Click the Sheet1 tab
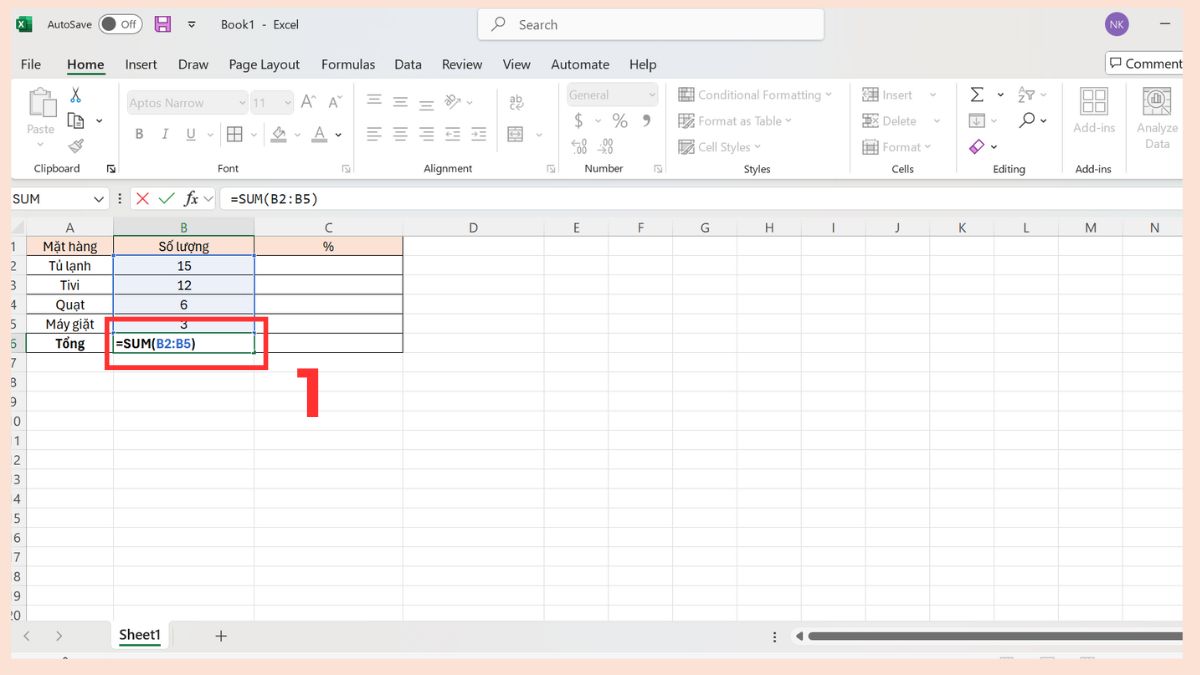 pos(139,634)
